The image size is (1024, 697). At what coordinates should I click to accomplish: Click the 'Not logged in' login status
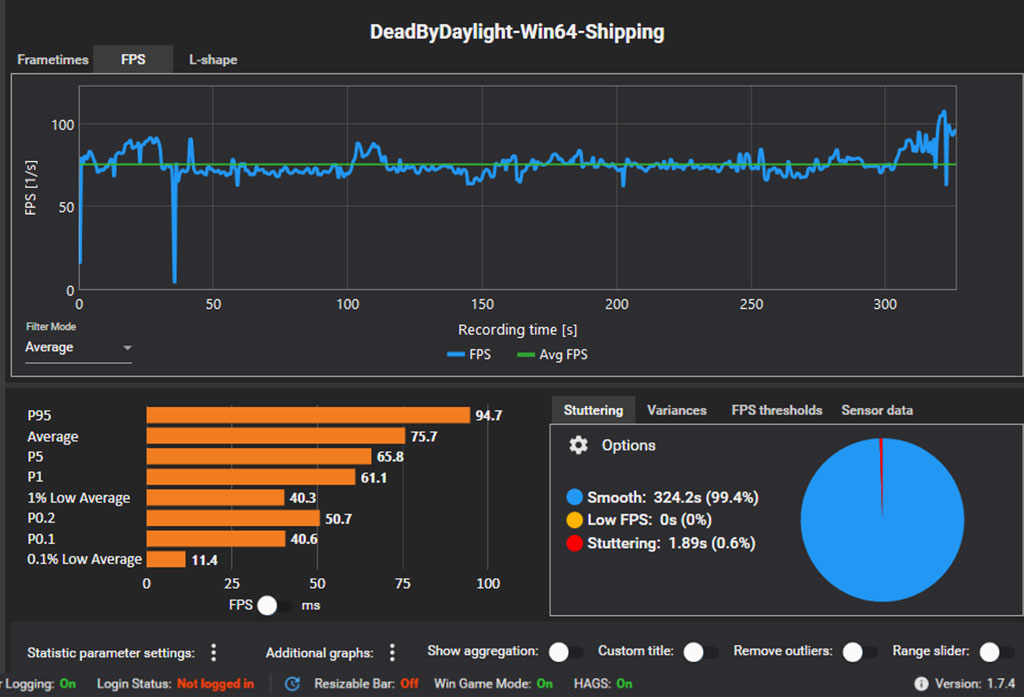(215, 684)
